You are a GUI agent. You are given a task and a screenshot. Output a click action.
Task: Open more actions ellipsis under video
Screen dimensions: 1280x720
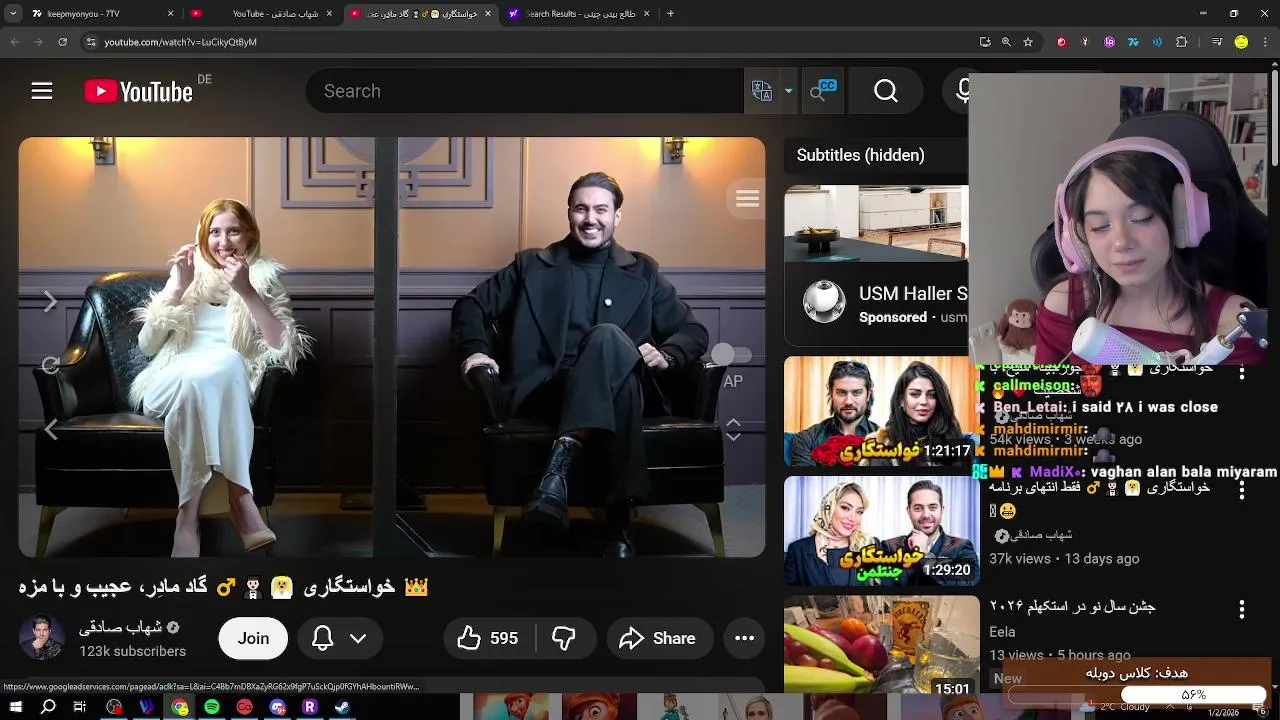(x=745, y=638)
